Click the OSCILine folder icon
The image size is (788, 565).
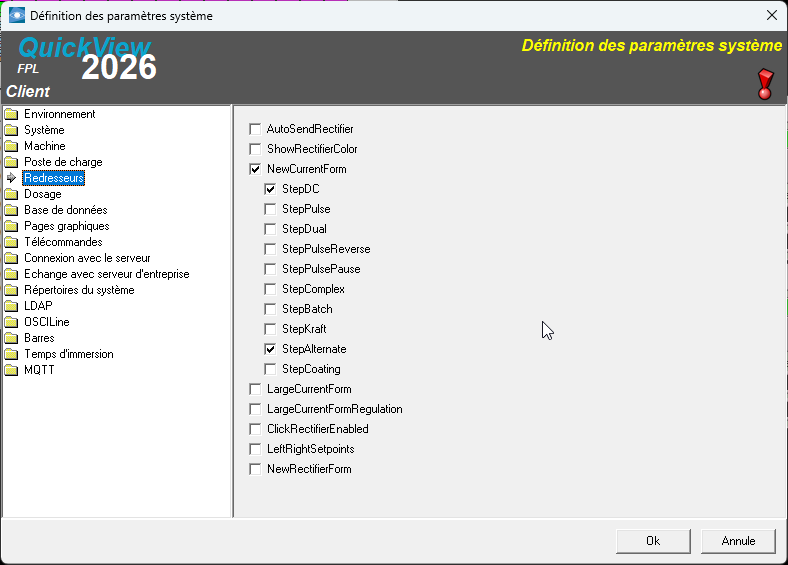(11, 322)
